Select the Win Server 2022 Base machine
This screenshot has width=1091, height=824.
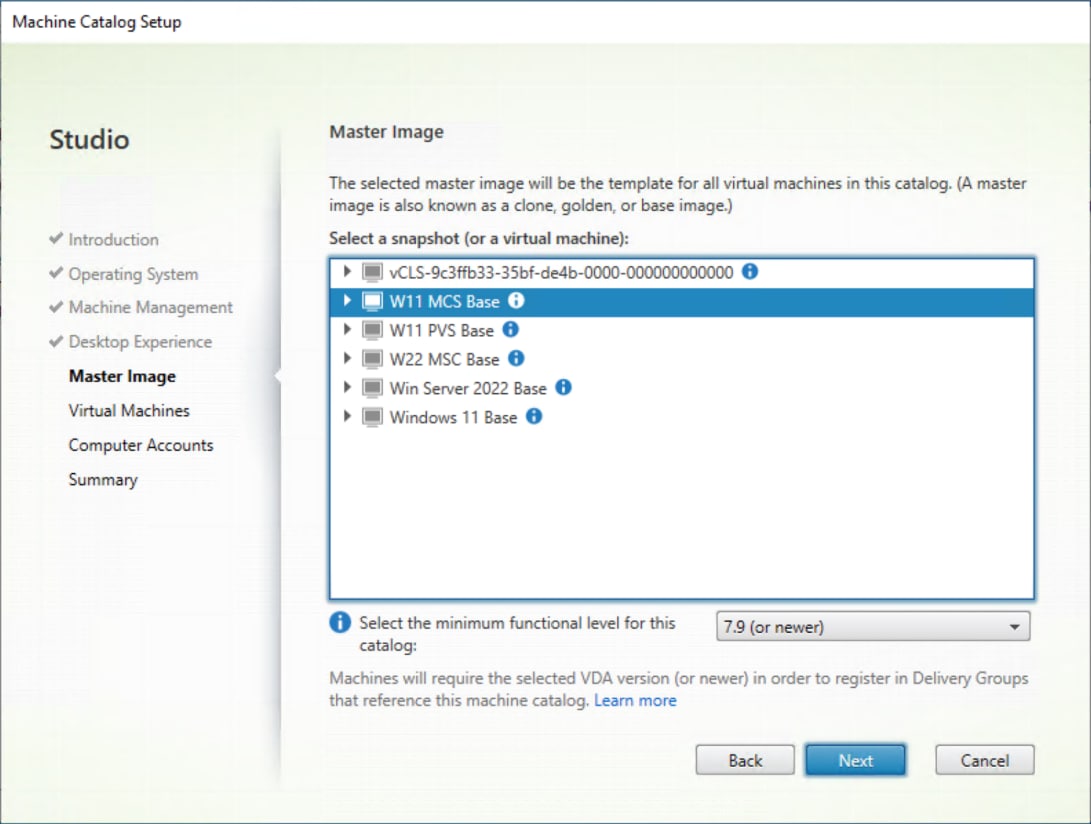point(682,388)
